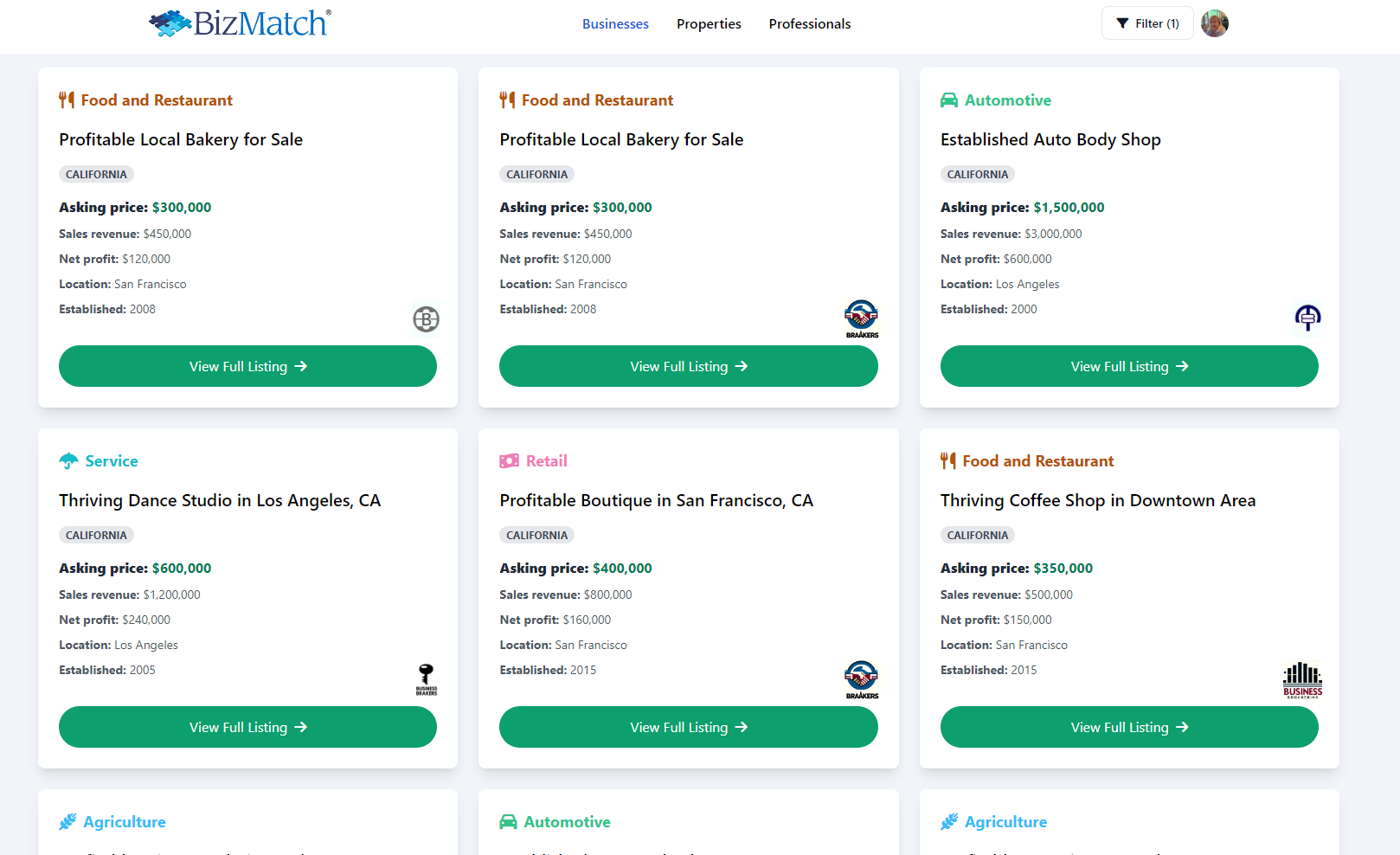Click broker logo on Boutique listing card
The width and height of the screenshot is (1400, 855).
(x=861, y=679)
